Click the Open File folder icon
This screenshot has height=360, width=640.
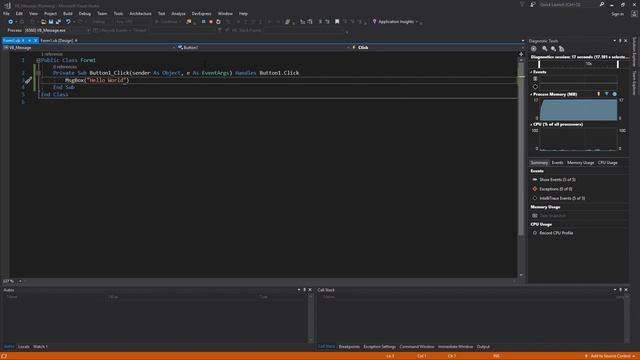(x=43, y=22)
